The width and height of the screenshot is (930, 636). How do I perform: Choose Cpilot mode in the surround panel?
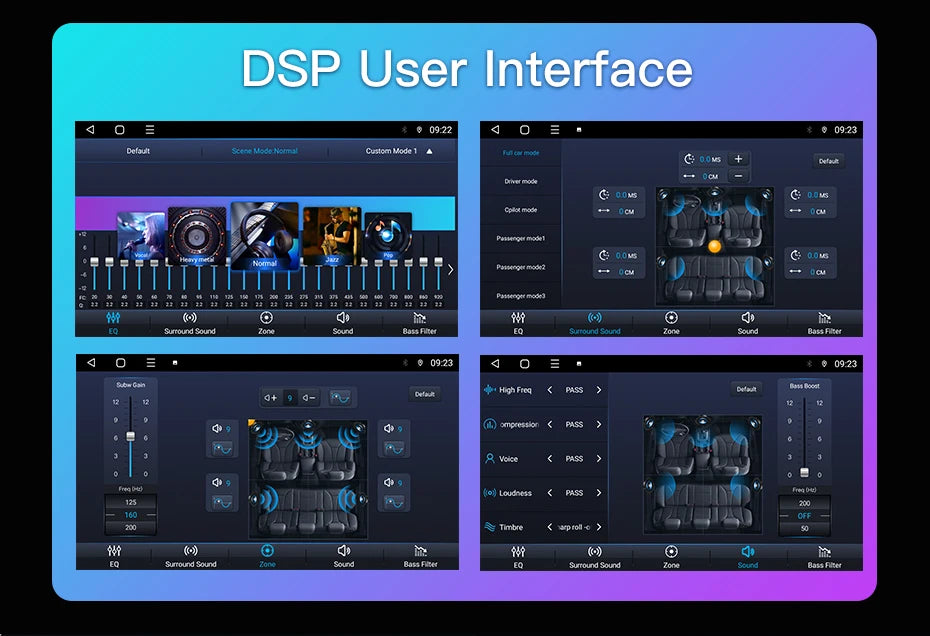520,210
